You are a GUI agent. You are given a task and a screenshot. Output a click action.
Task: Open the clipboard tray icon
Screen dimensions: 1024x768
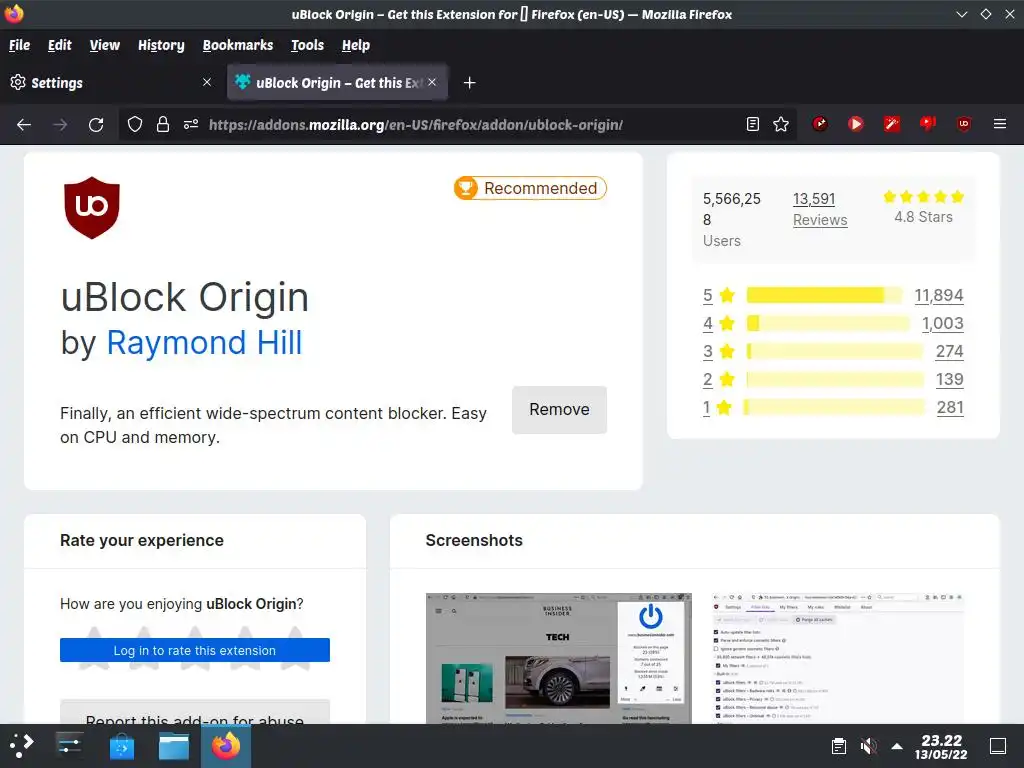[839, 746]
